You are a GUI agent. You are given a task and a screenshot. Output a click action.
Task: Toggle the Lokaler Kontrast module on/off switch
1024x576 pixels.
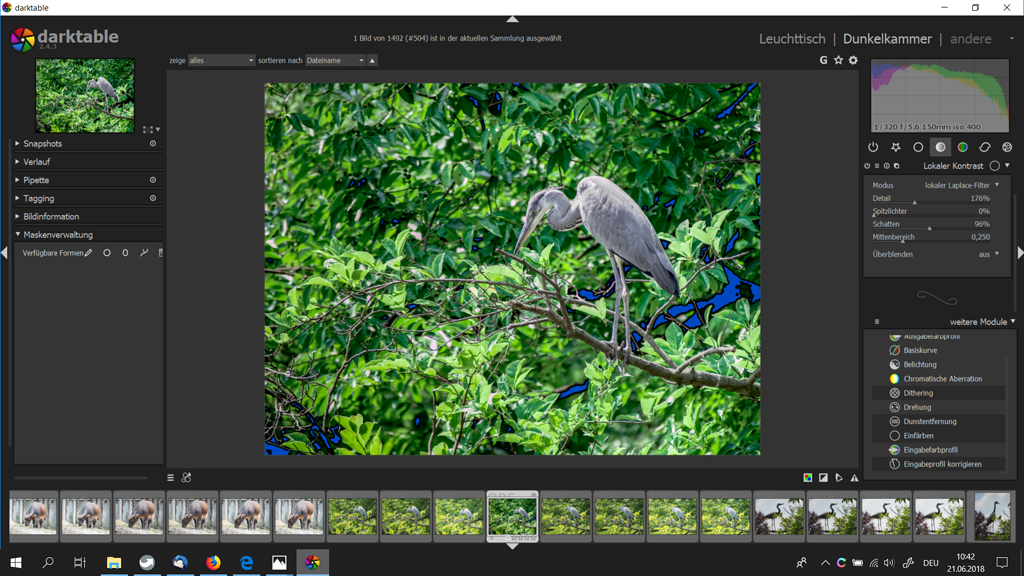tap(867, 165)
